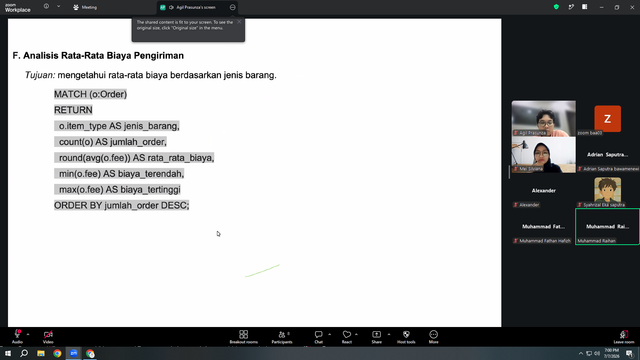This screenshot has height=360, width=640.
Task: Open the volume control in system tray
Action: coord(597,353)
